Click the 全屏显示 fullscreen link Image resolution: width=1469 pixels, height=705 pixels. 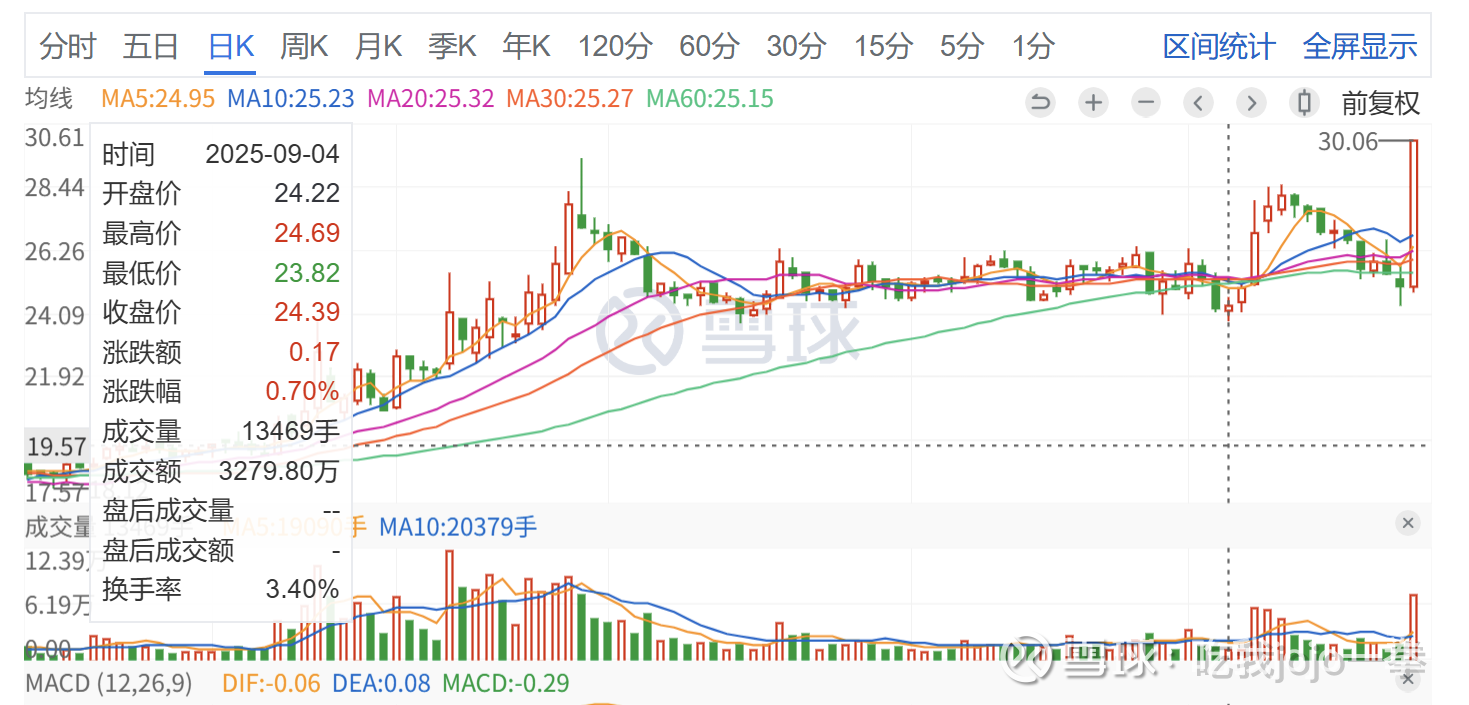click(x=1360, y=46)
